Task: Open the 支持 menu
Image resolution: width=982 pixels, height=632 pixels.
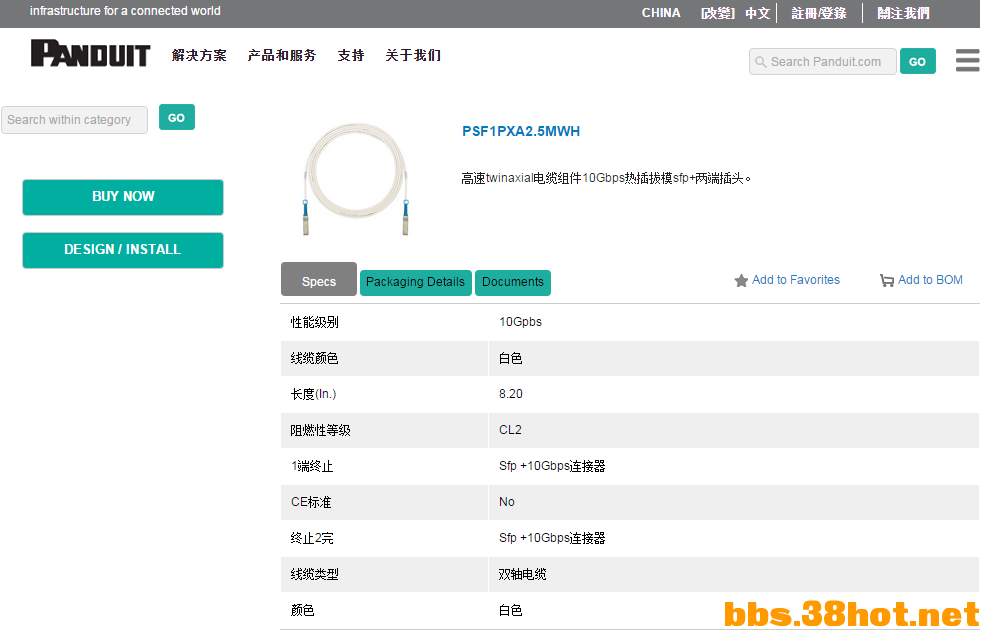Action: (x=351, y=55)
